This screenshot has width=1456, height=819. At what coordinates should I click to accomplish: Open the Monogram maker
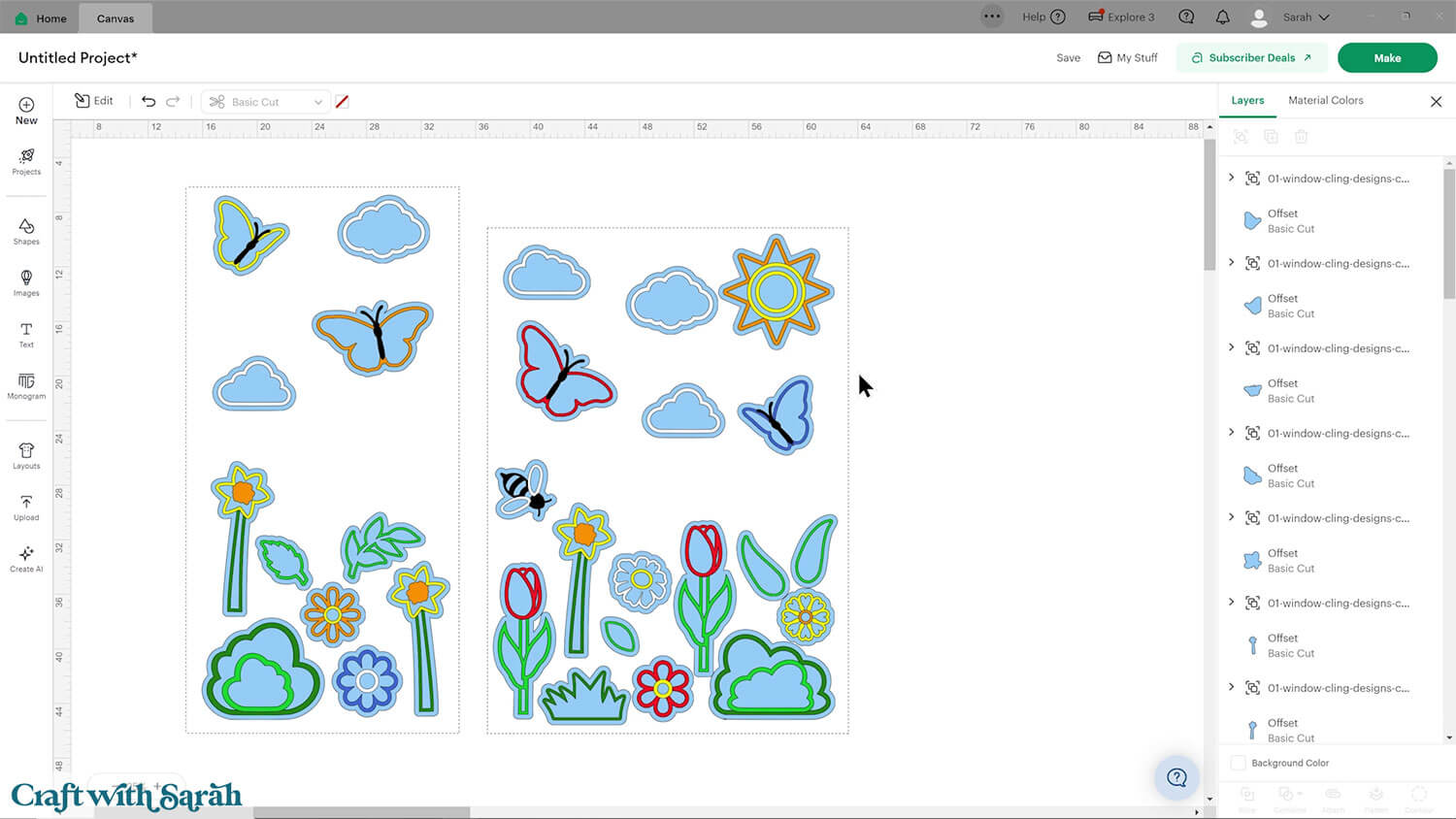[26, 386]
